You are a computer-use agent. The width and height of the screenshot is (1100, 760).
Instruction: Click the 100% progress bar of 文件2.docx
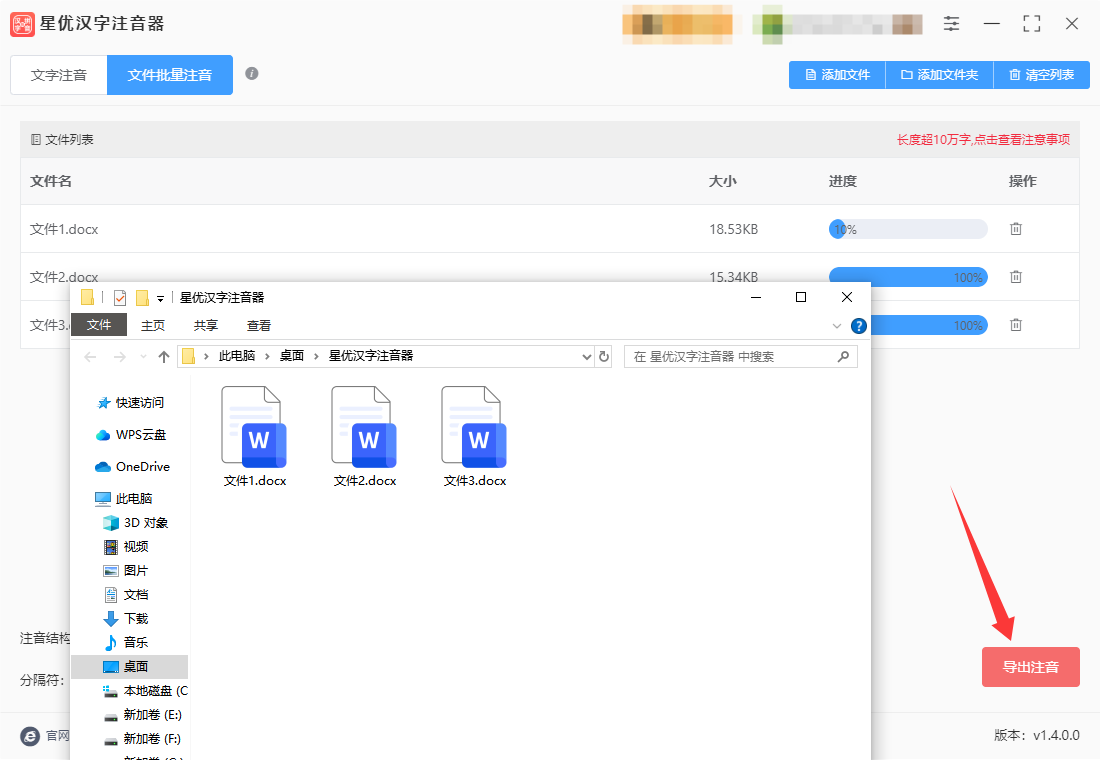coord(908,277)
